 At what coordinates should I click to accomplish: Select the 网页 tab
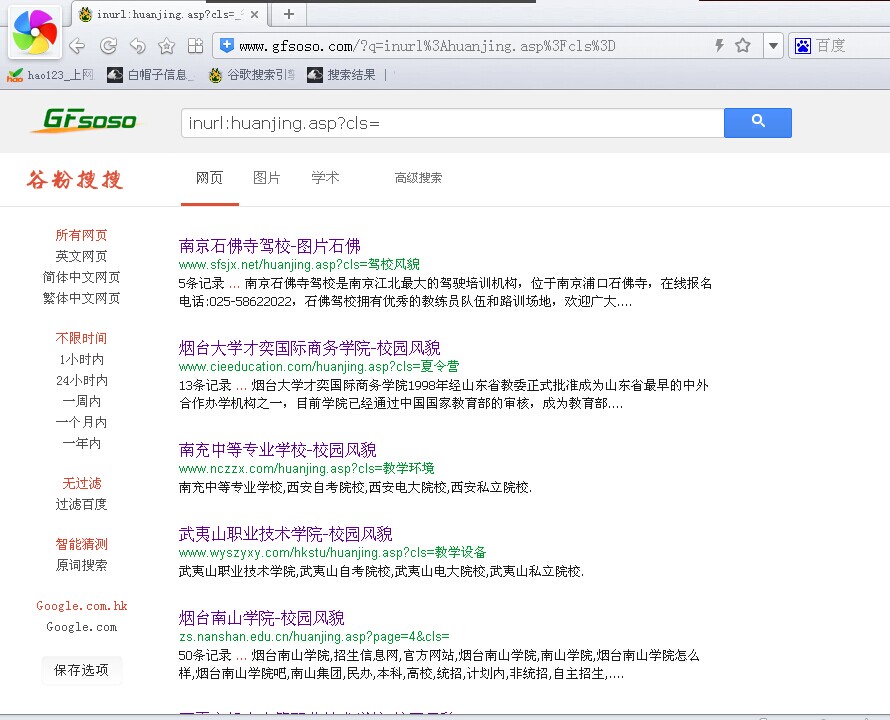point(209,178)
